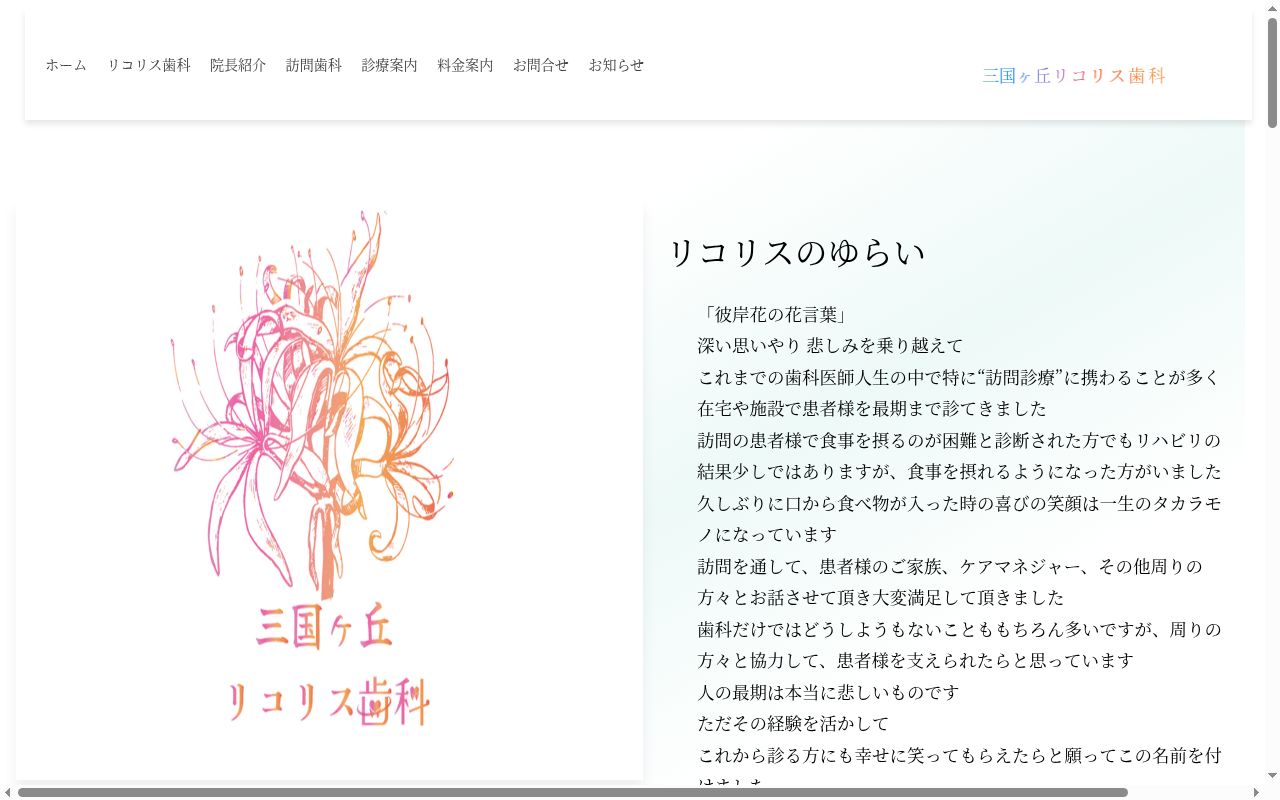This screenshot has width=1280, height=800.
Task: Click the 三国ヶ丘リコリス歯科 site title link
Action: pyautogui.click(x=1074, y=76)
